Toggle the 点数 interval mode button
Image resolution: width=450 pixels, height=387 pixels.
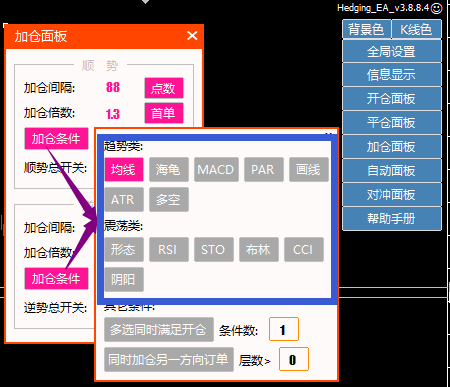164,88
